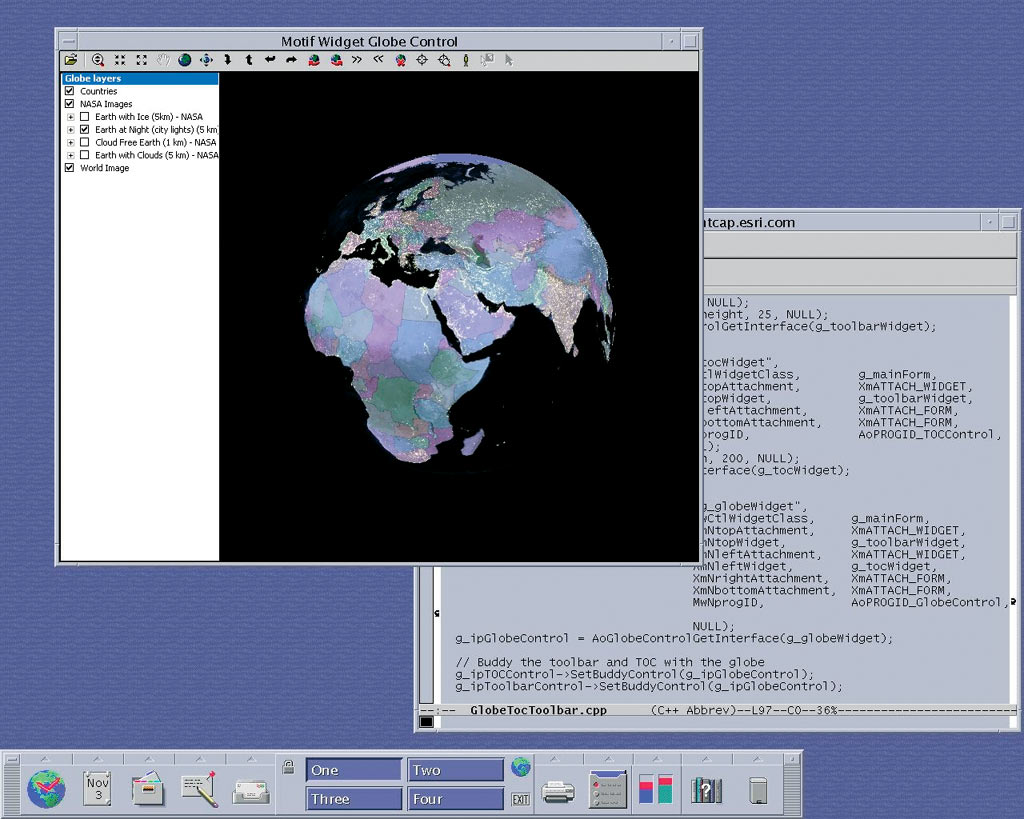Switch to workspace Three
1024x819 pixels.
click(x=353, y=799)
